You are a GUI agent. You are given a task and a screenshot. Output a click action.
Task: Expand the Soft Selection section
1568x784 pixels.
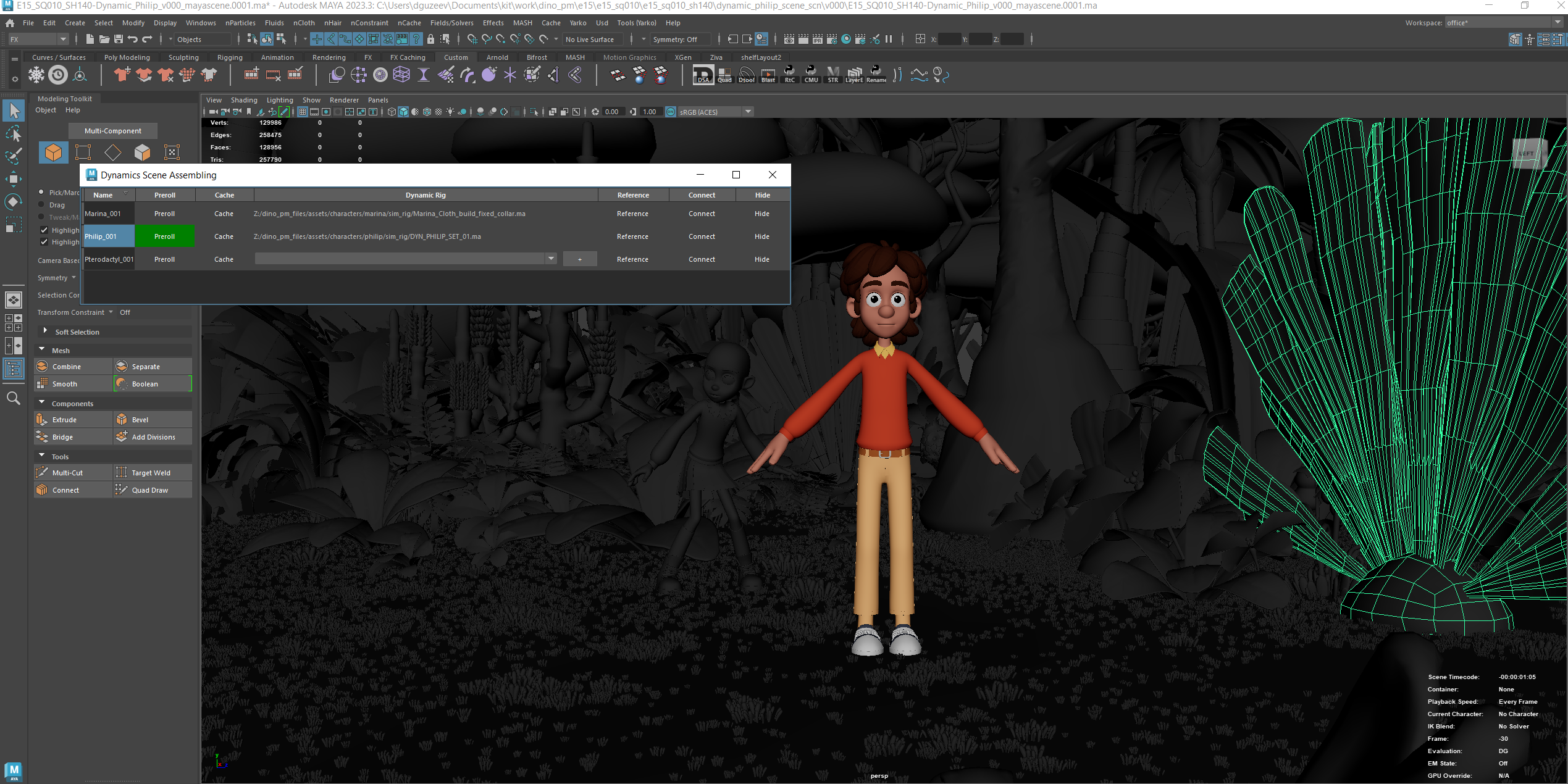click(45, 331)
